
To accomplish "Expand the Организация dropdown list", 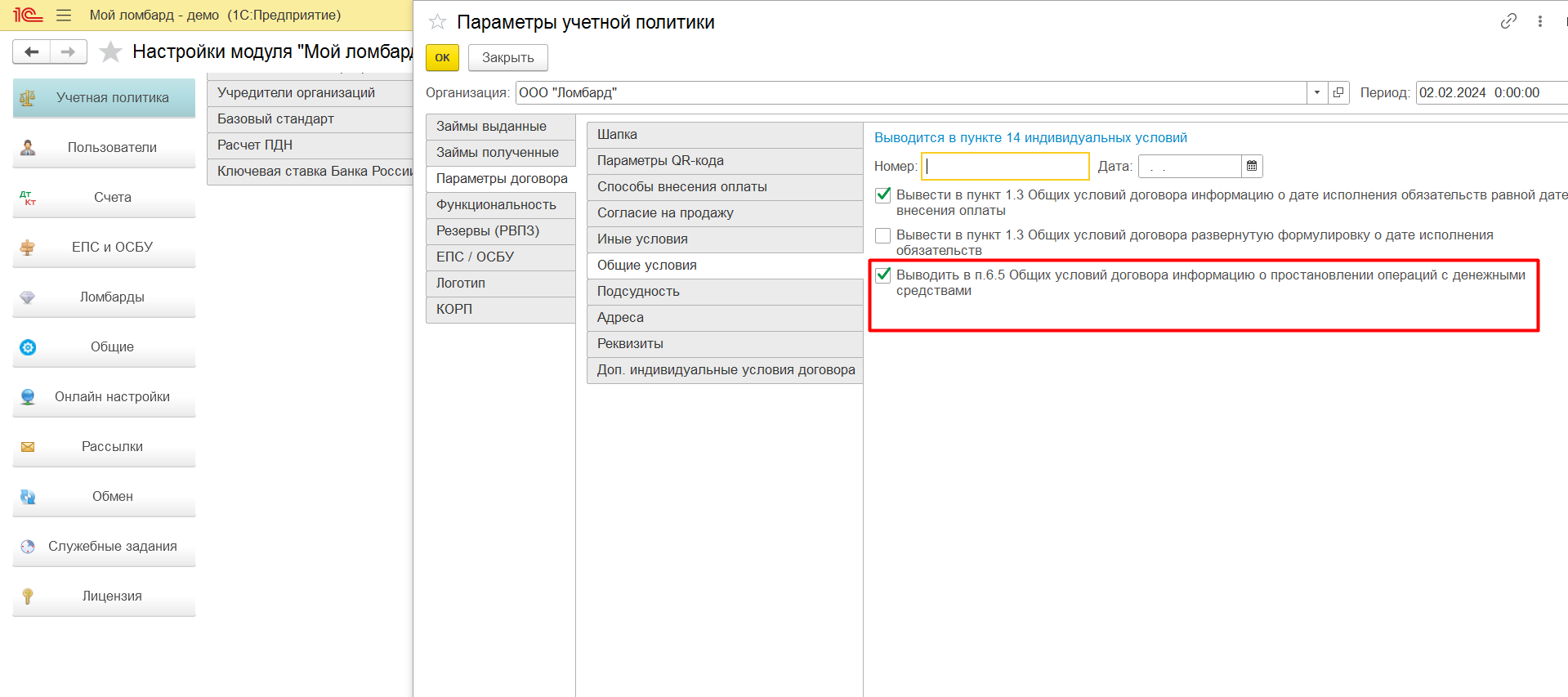I will [1317, 92].
